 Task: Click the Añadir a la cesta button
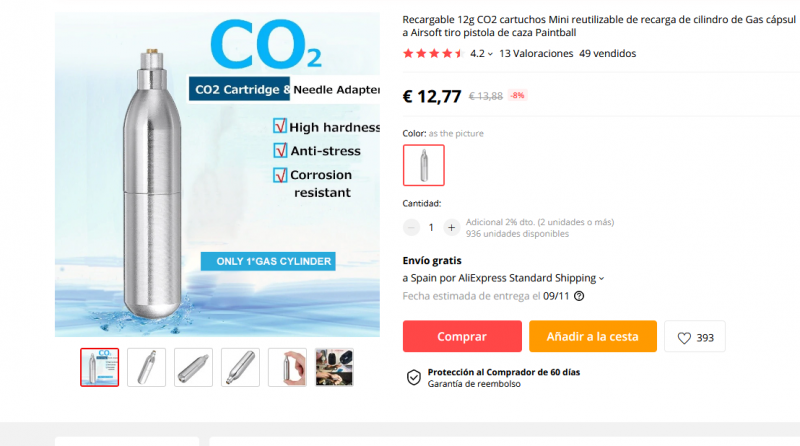click(593, 337)
